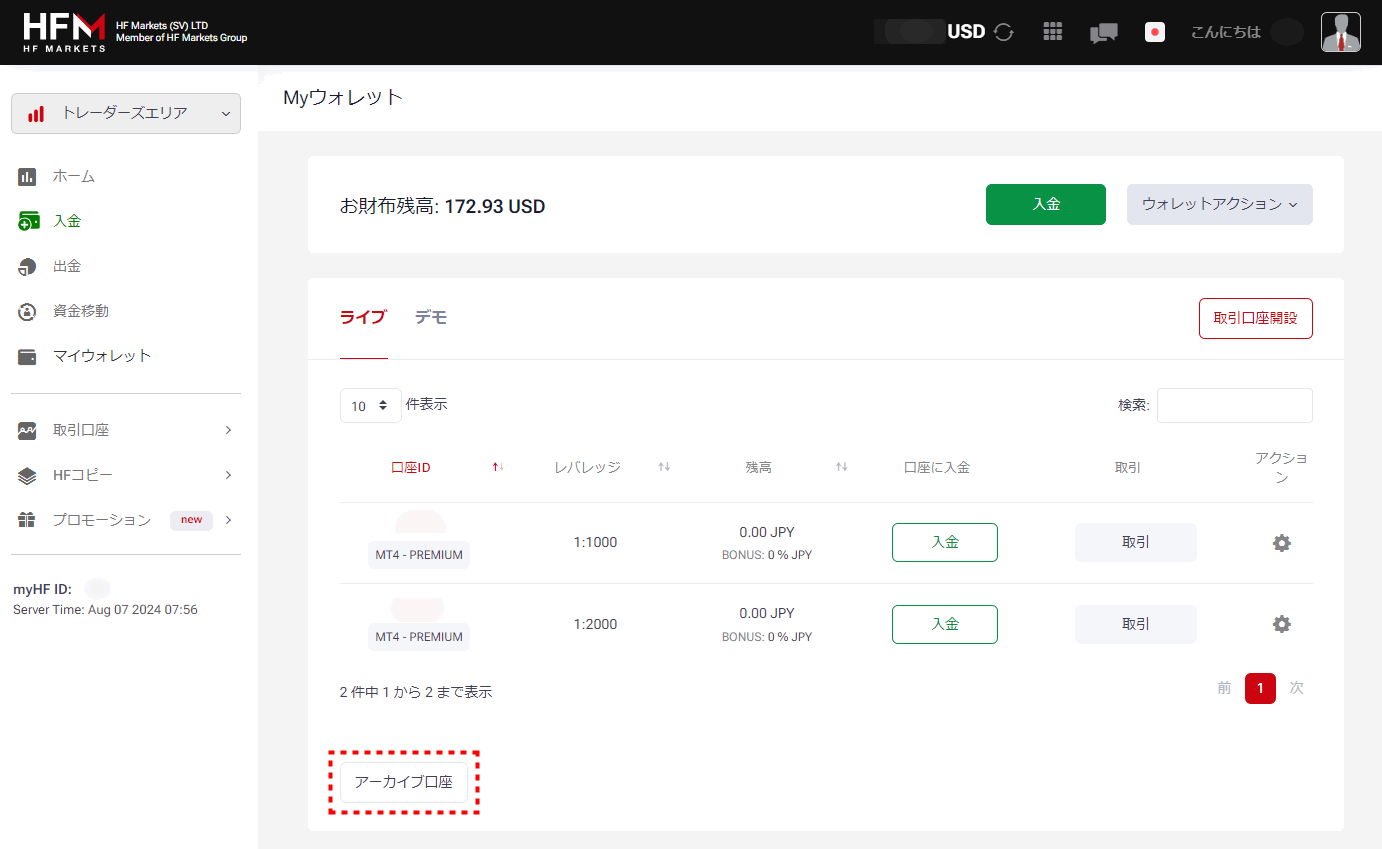Expand the プロモーション sidebar submenu
Viewport: 1382px width, 849px height.
[228, 520]
